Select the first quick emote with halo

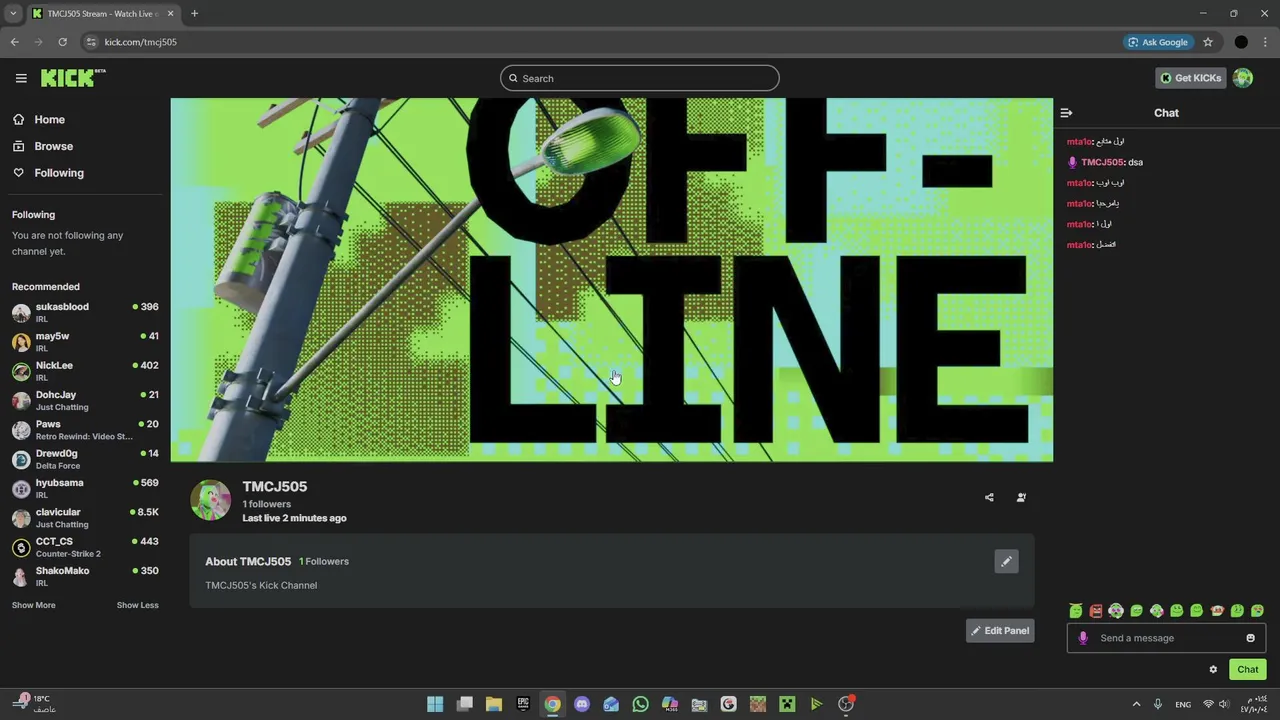(1076, 610)
